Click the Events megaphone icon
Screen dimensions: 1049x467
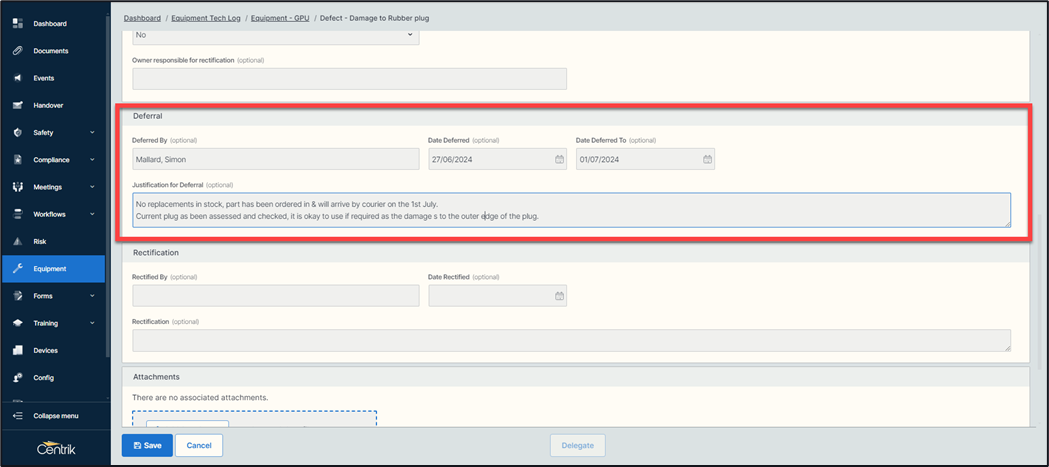point(17,78)
